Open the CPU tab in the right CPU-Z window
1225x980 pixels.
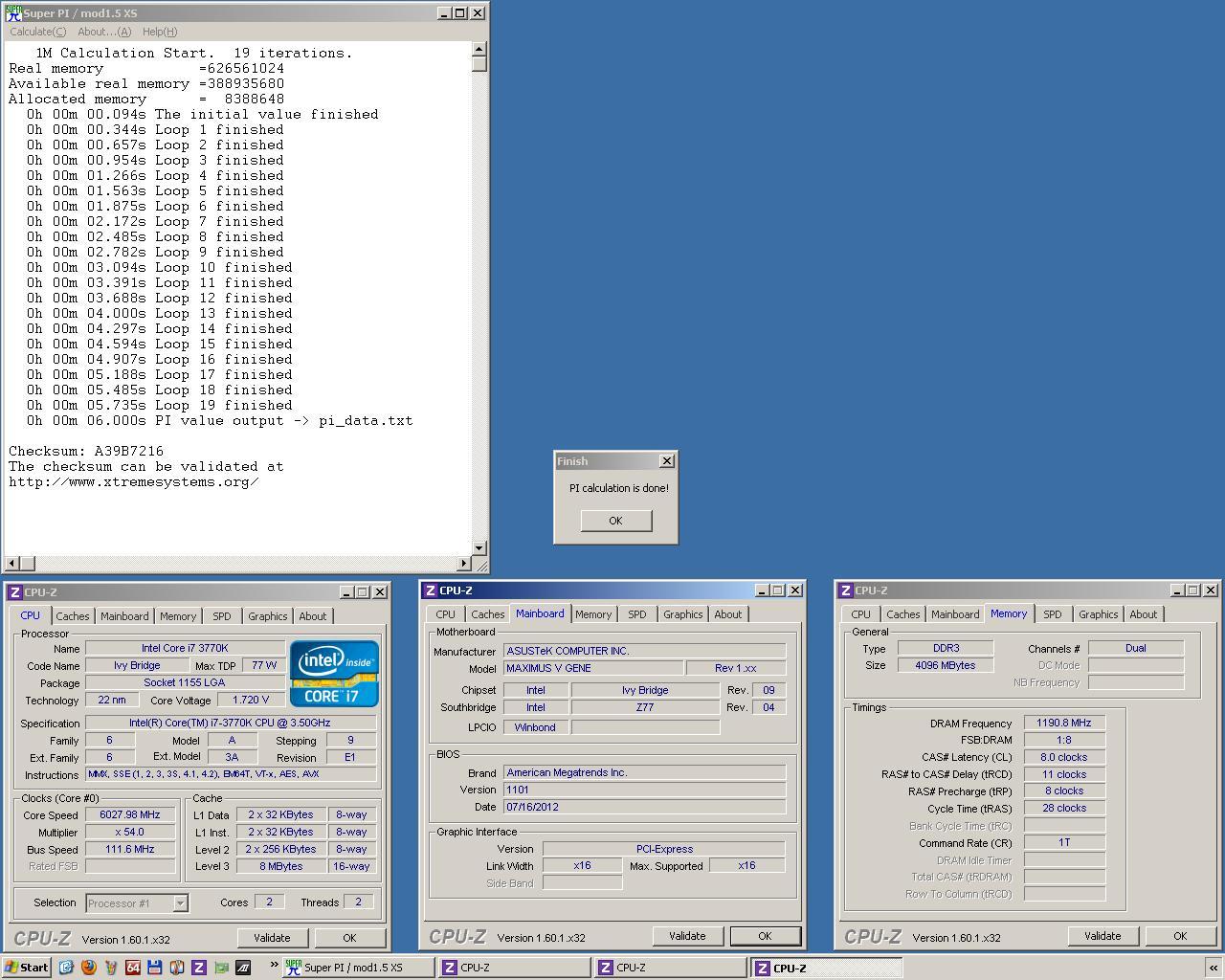coord(860,614)
